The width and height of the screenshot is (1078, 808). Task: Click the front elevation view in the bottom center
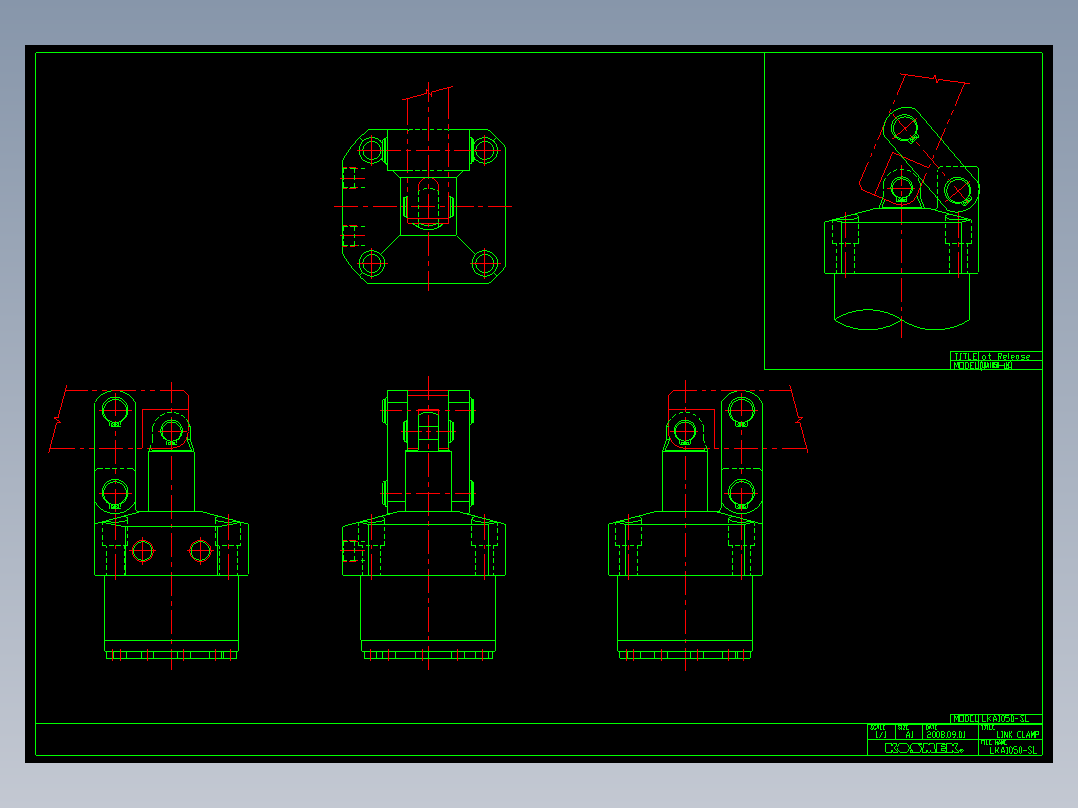[x=424, y=525]
